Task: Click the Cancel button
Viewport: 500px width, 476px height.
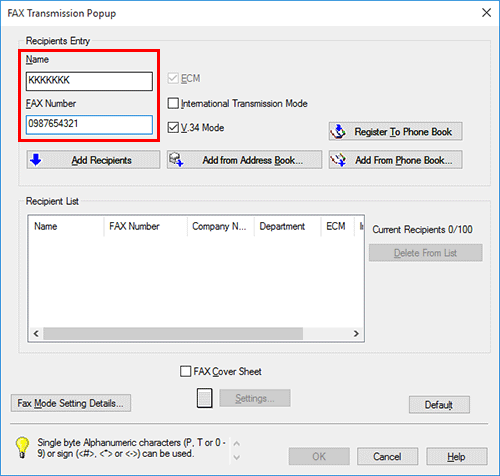Action: 387,456
